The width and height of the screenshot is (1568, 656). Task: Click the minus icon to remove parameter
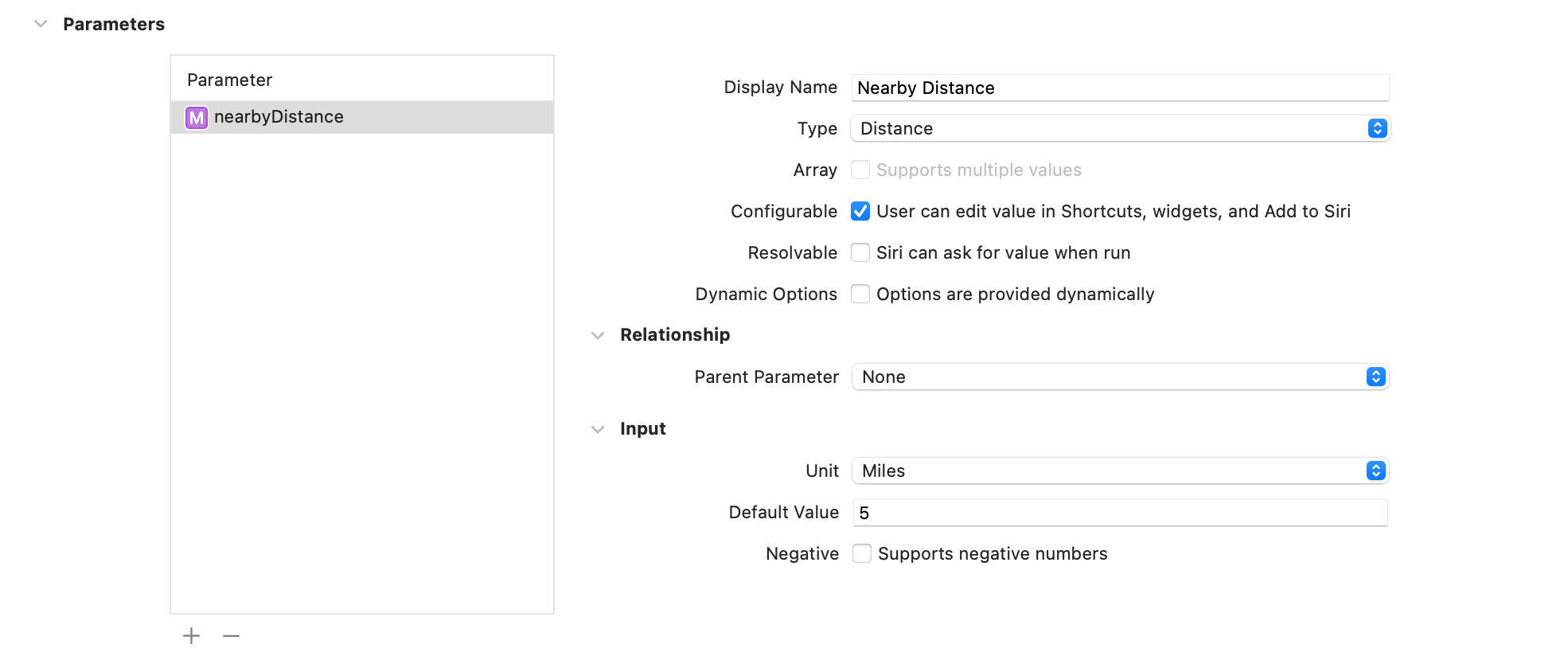(231, 636)
